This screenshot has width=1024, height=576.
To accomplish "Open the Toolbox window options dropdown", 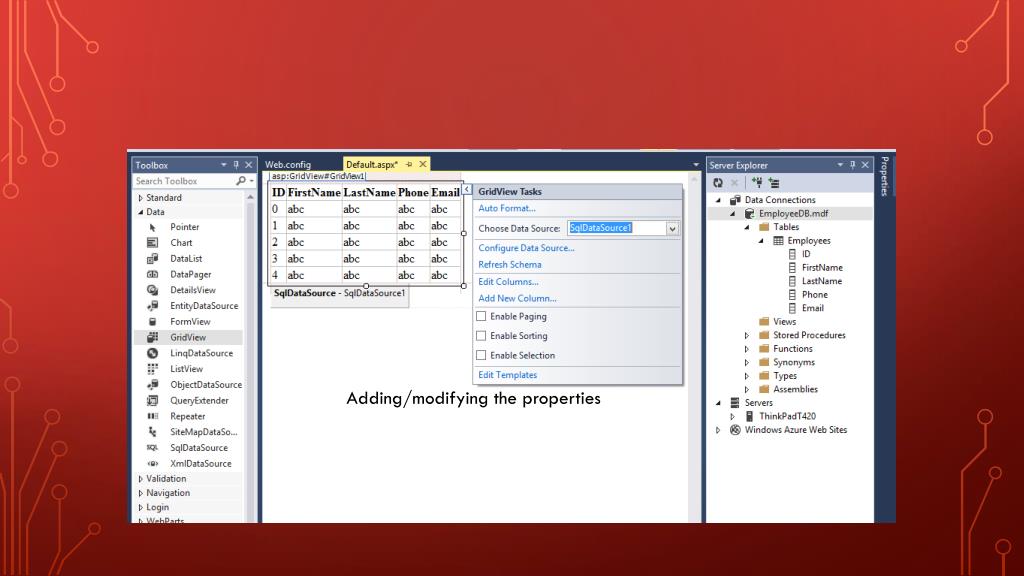I will coord(223,165).
